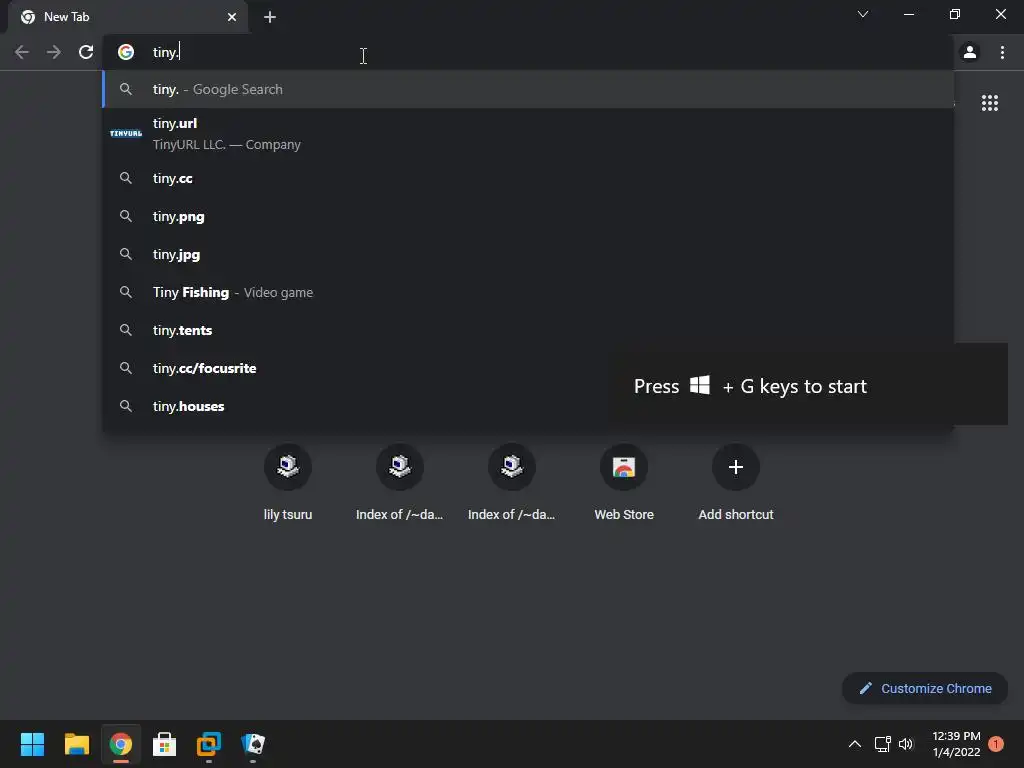The height and width of the screenshot is (768, 1024).
Task: Select the New Tab tab
Action: pos(128,17)
